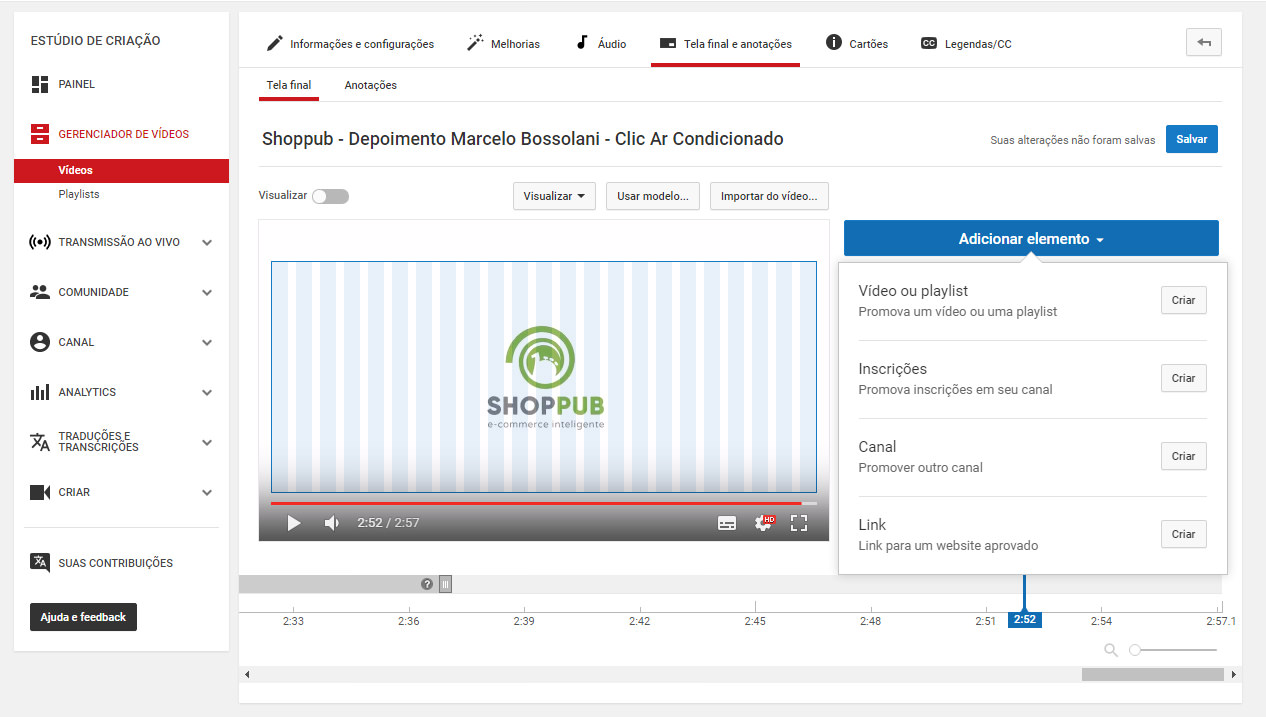1266x717 pixels.
Task: Click the CC Legendas icon
Action: [x=929, y=43]
